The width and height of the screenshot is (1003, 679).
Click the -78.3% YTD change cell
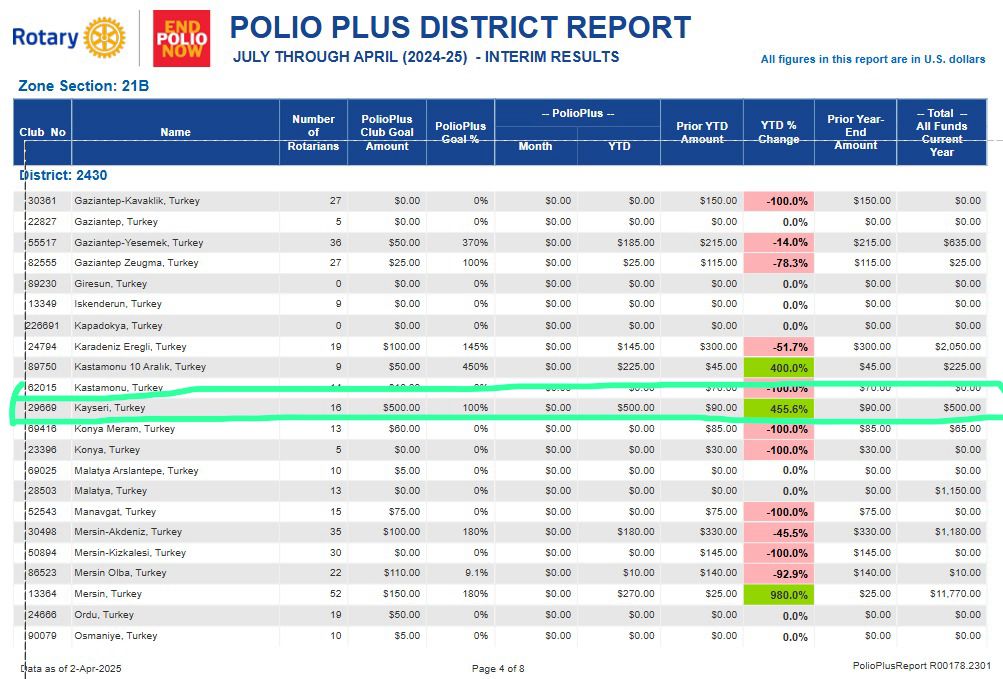[778, 263]
